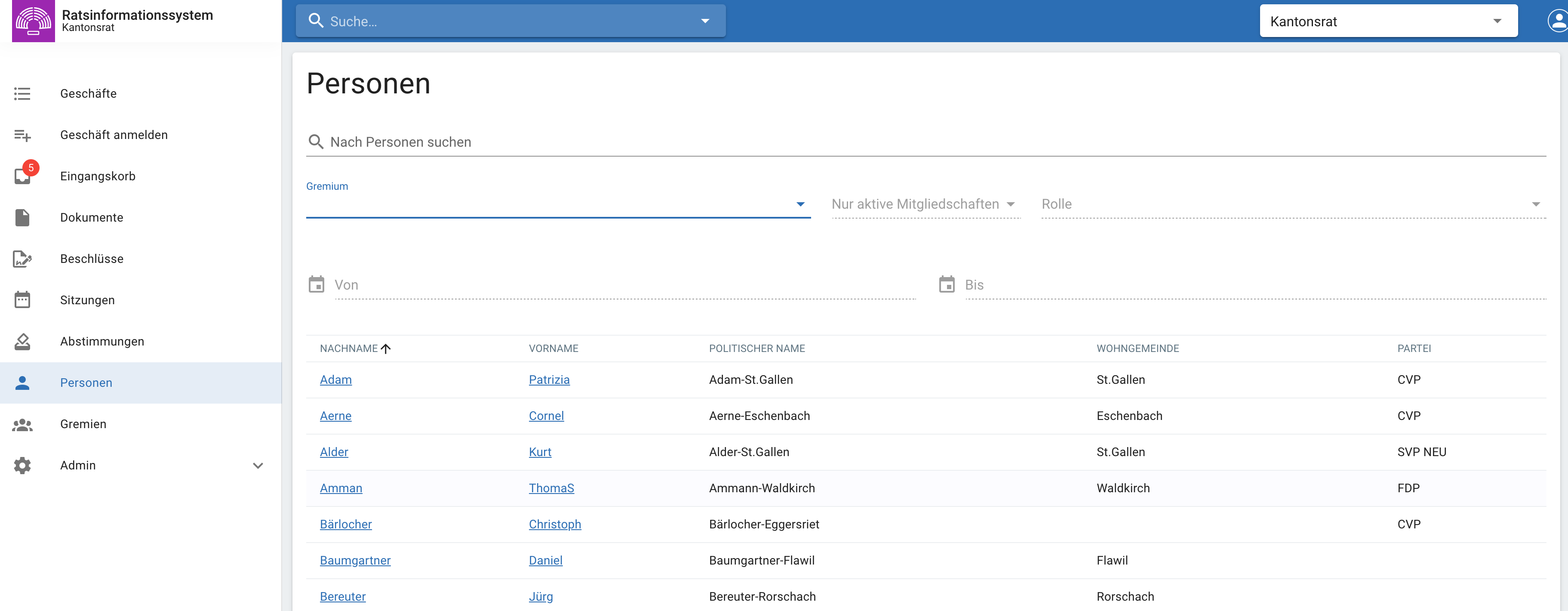The height and width of the screenshot is (611, 1568).
Task: Open the Von date calendar icon
Action: coord(317,284)
